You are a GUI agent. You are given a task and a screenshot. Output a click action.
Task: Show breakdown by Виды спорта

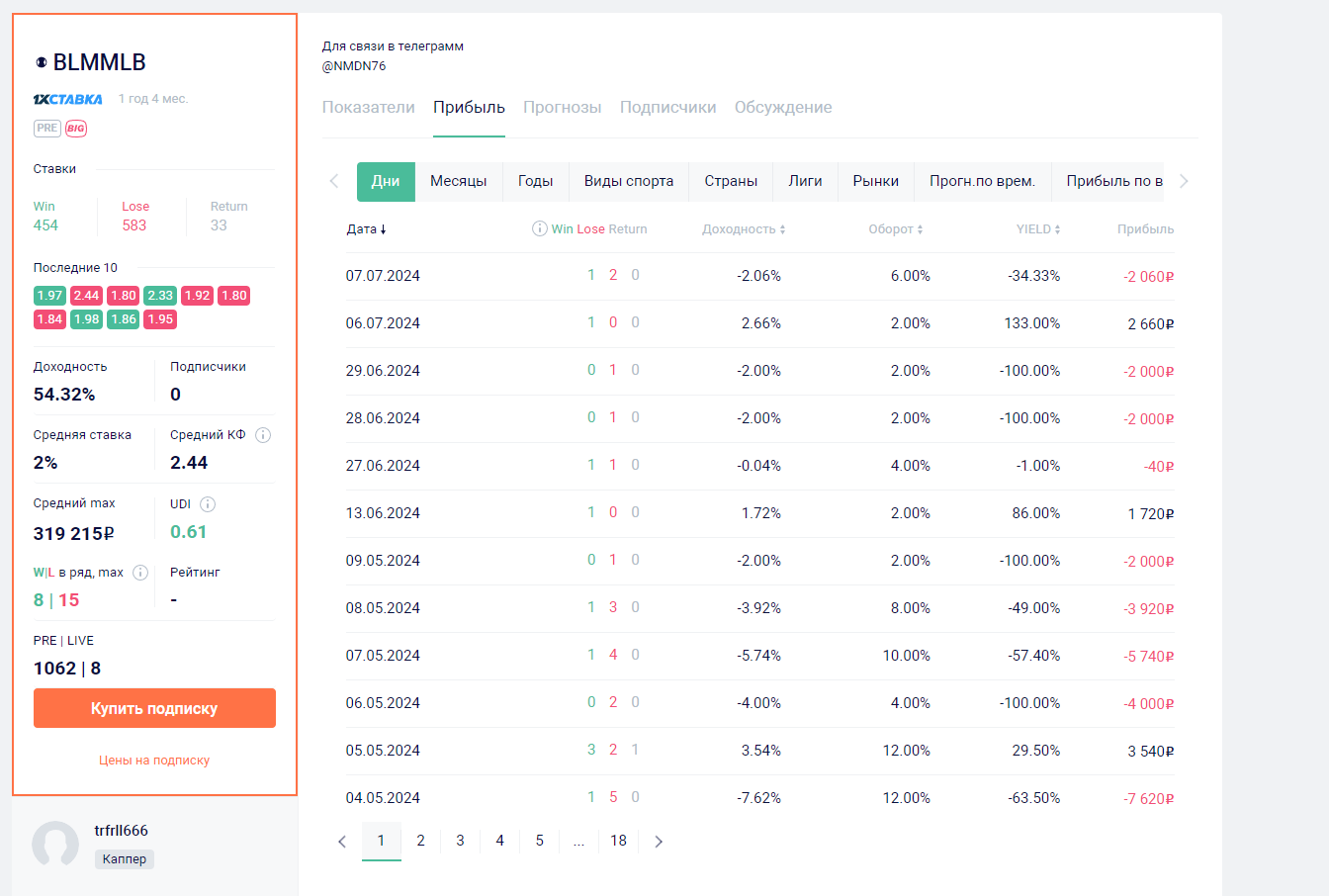629,181
